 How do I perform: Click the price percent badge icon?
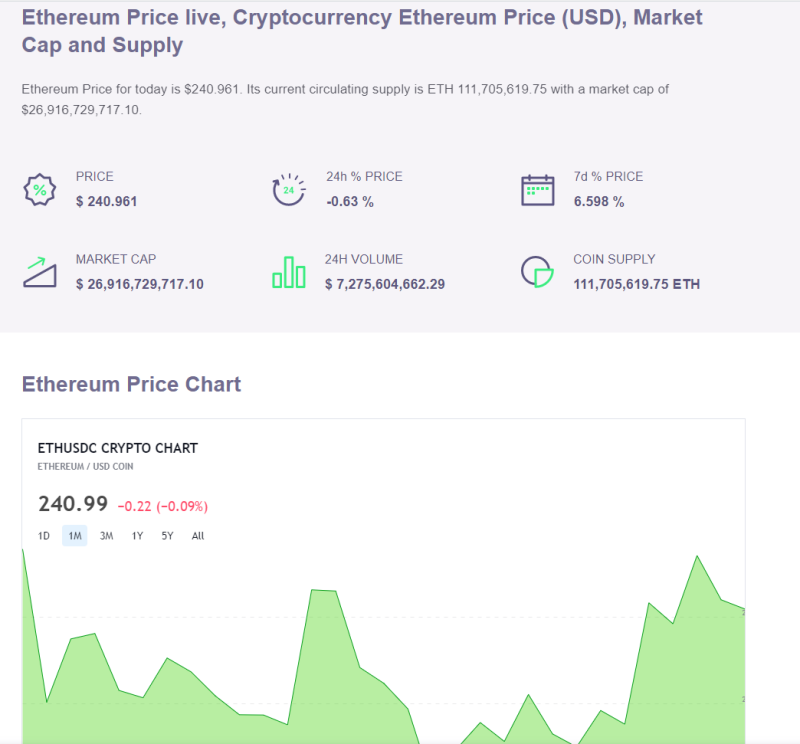pyautogui.click(x=40, y=189)
